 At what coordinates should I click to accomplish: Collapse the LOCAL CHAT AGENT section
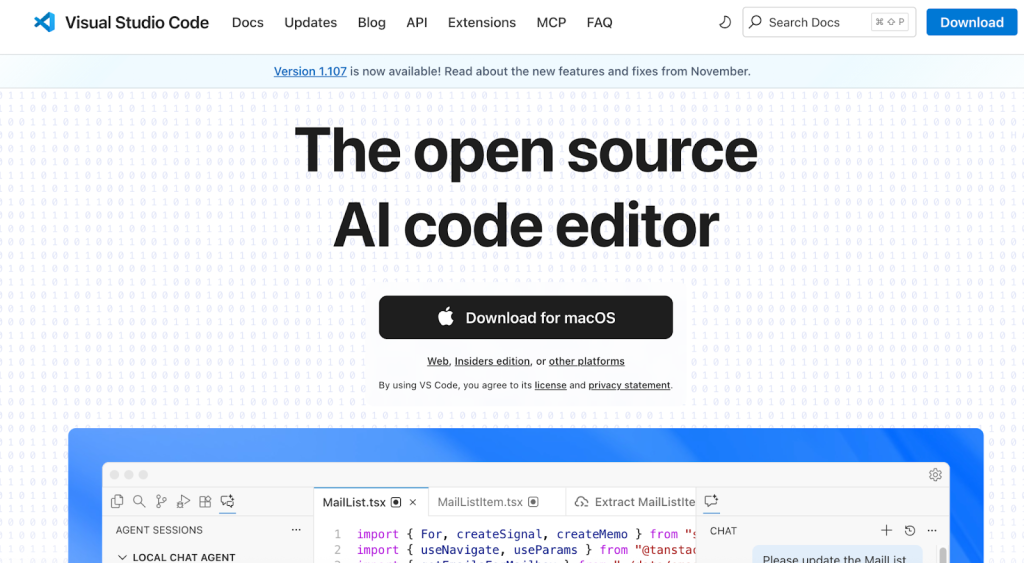click(x=123, y=557)
